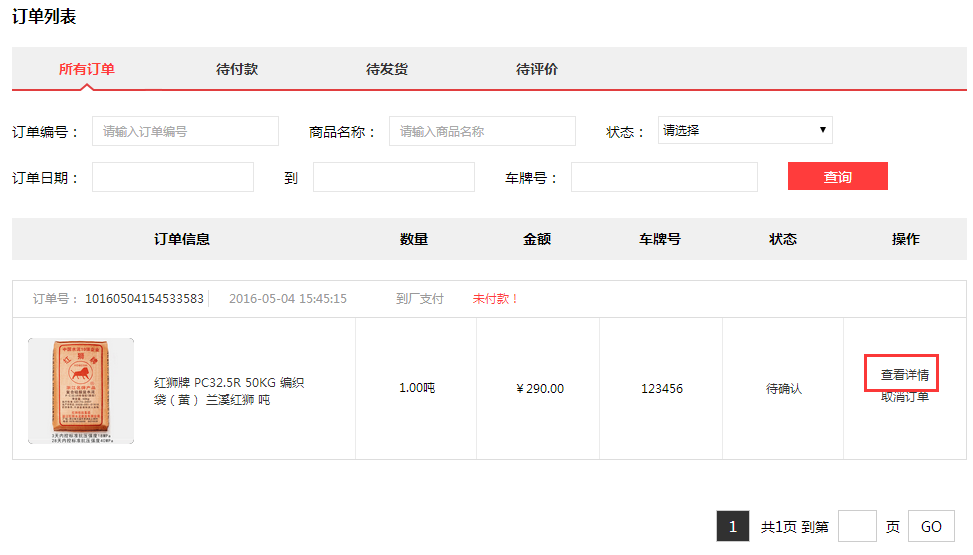Open the 红狮牌 PC32.5R product name
The image size is (973, 555).
pyautogui.click(x=229, y=391)
